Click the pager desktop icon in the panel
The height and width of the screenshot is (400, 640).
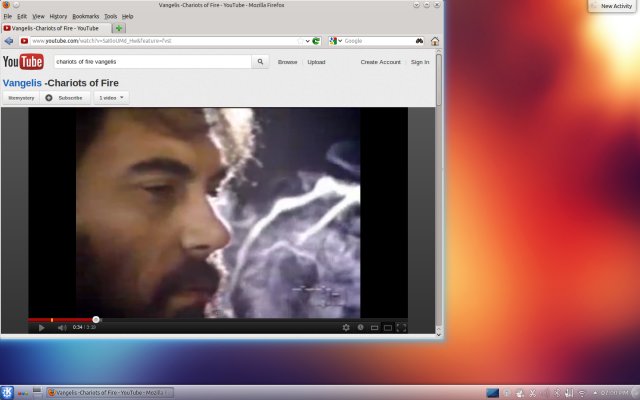pos(37,393)
